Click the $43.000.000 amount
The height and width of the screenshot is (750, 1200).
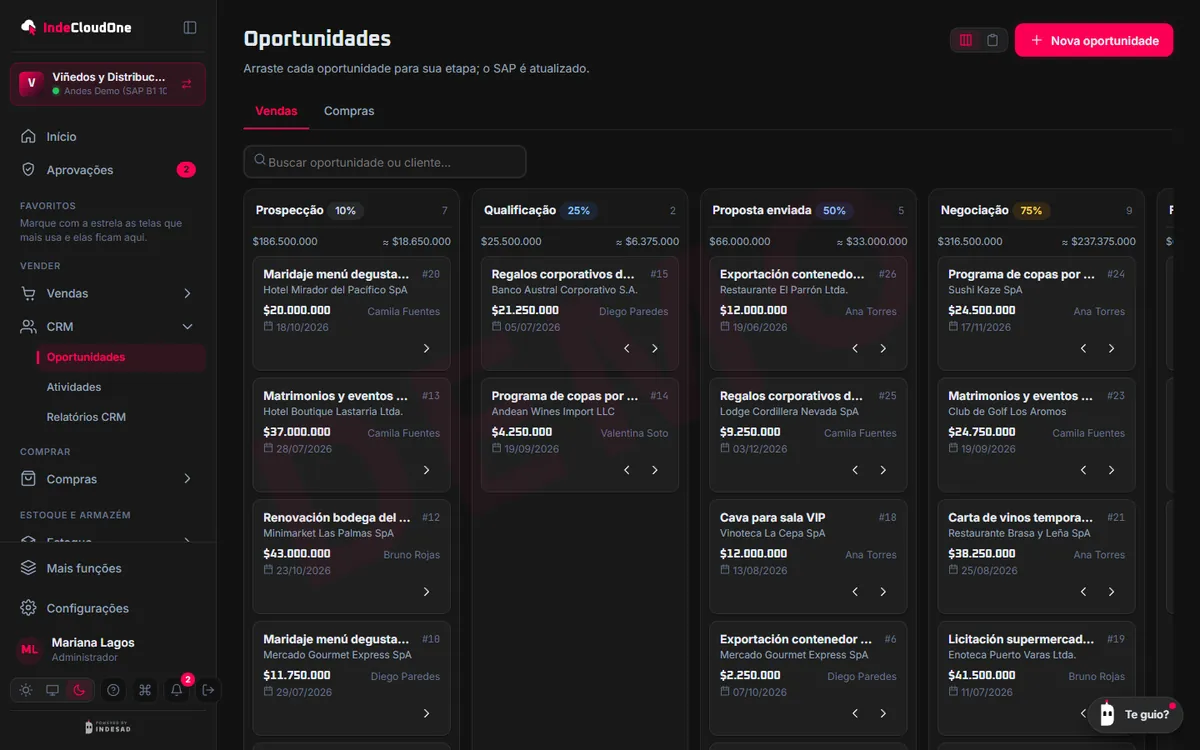click(297, 553)
